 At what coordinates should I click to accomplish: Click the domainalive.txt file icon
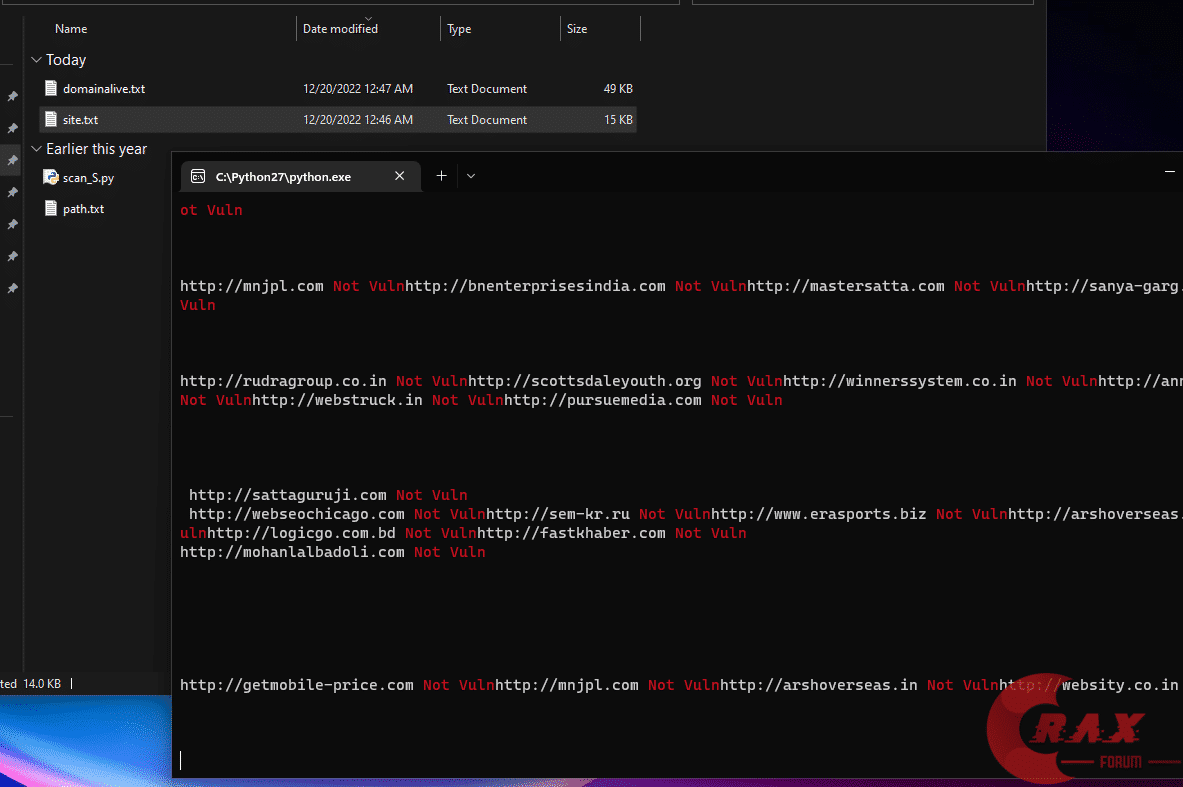pos(51,88)
